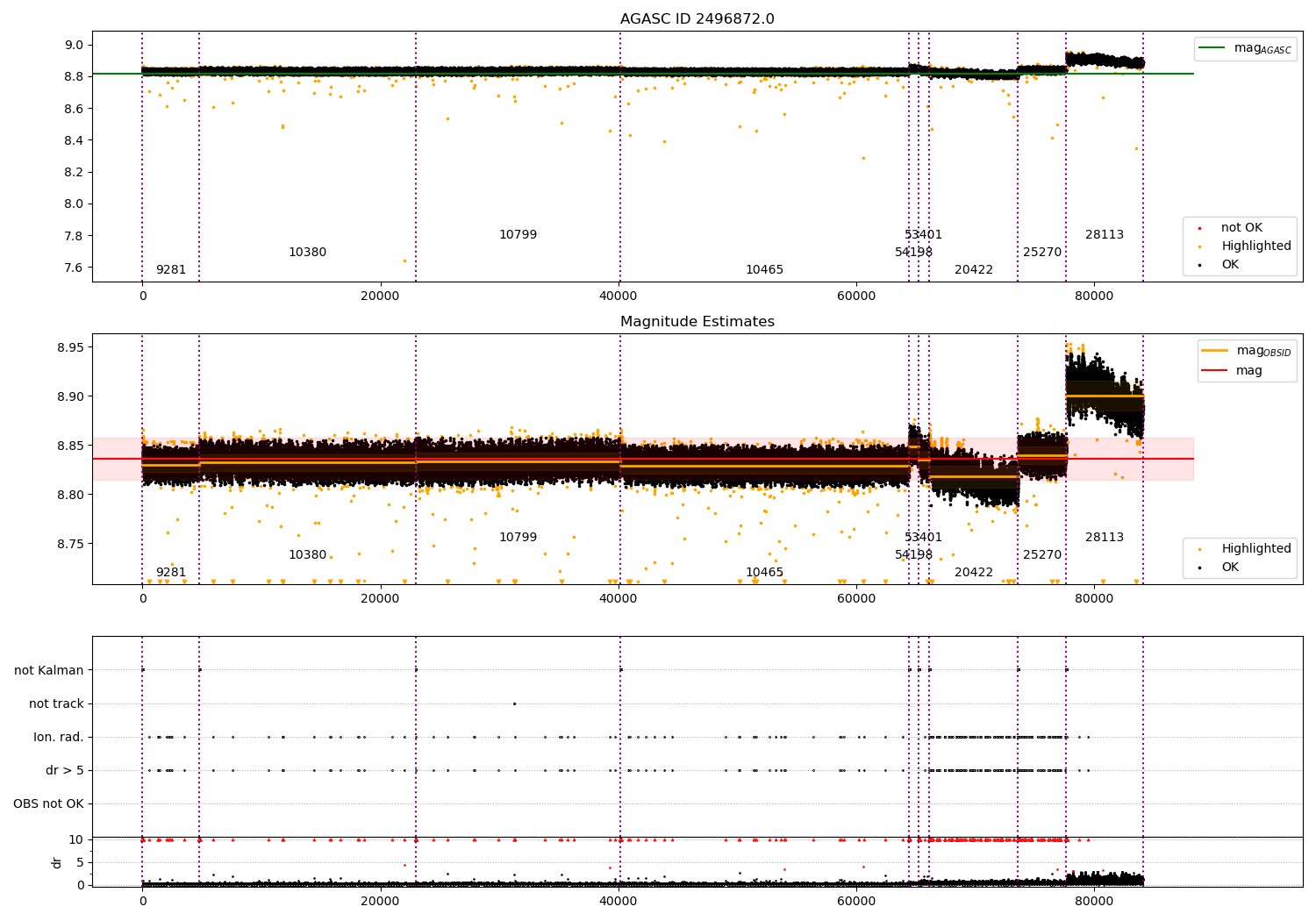Click OBSID label 20422 in Magnitude Estimates panel

coord(974,572)
